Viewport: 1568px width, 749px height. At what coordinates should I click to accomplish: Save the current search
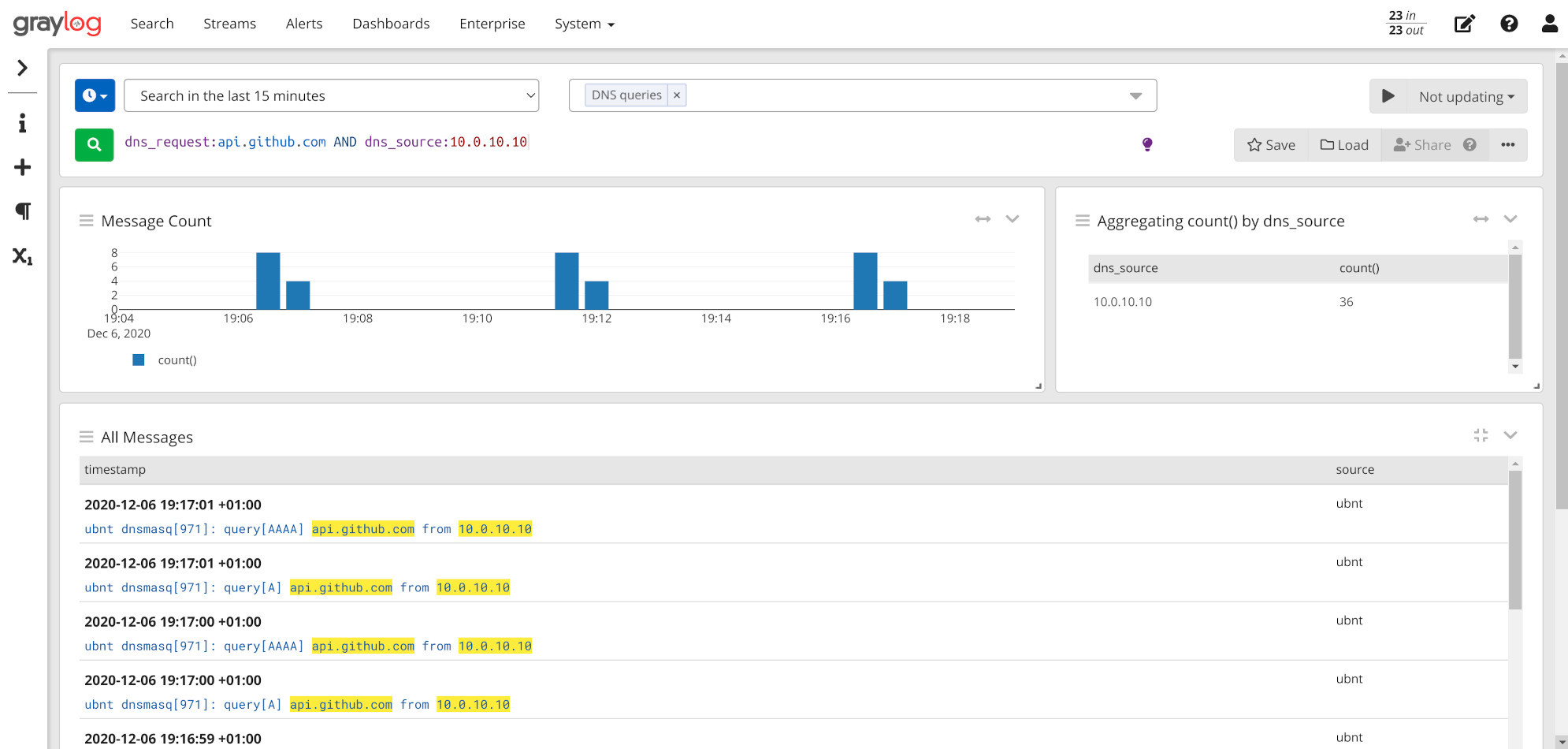tap(1271, 145)
